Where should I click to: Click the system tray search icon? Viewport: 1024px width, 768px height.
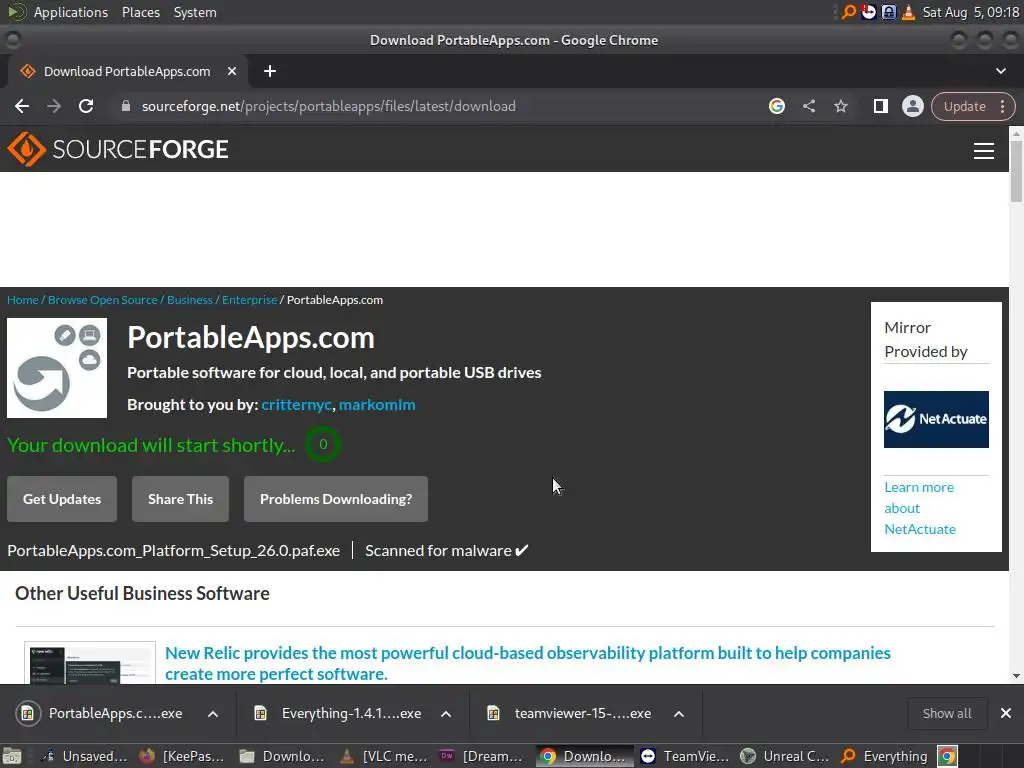coord(848,12)
